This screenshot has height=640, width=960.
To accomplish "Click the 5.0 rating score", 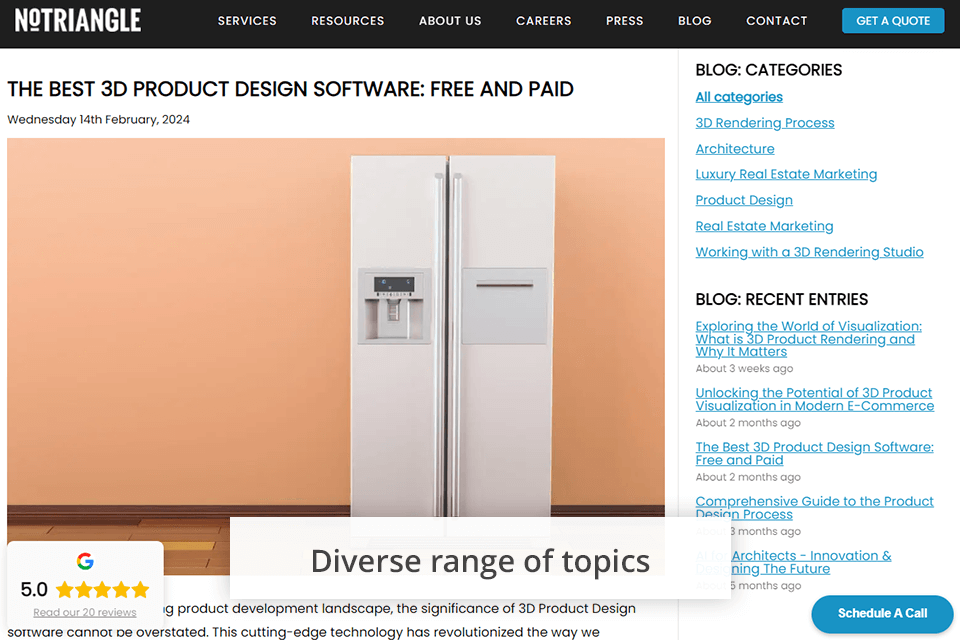I will click(34, 590).
